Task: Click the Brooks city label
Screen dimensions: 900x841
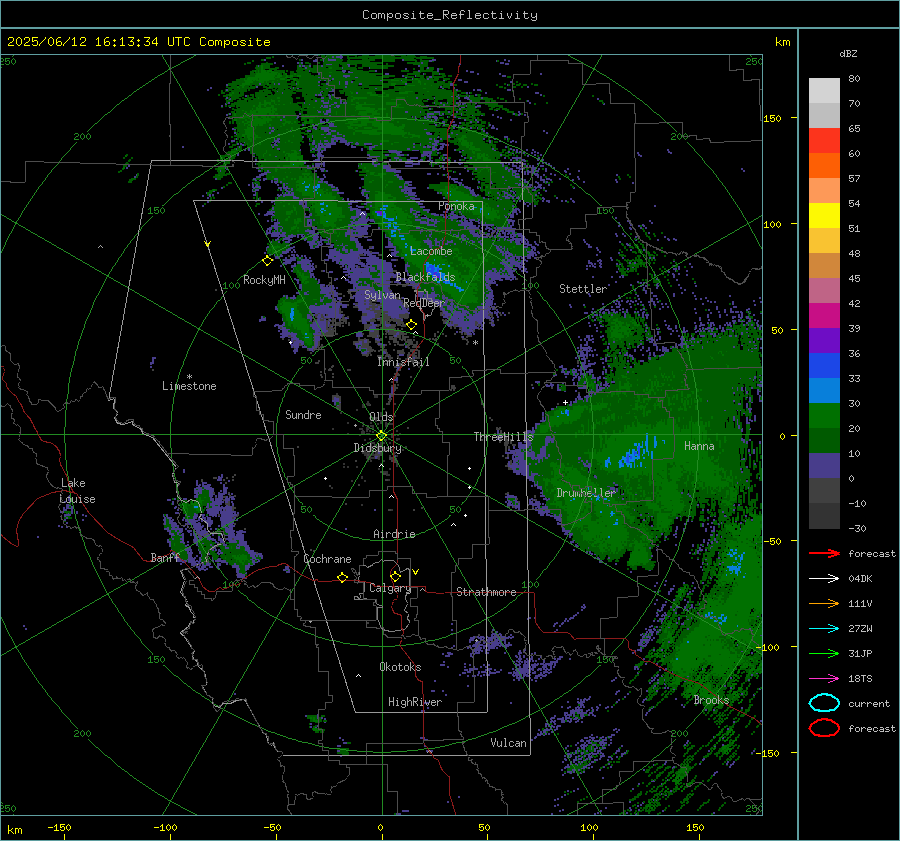Action: [x=711, y=700]
